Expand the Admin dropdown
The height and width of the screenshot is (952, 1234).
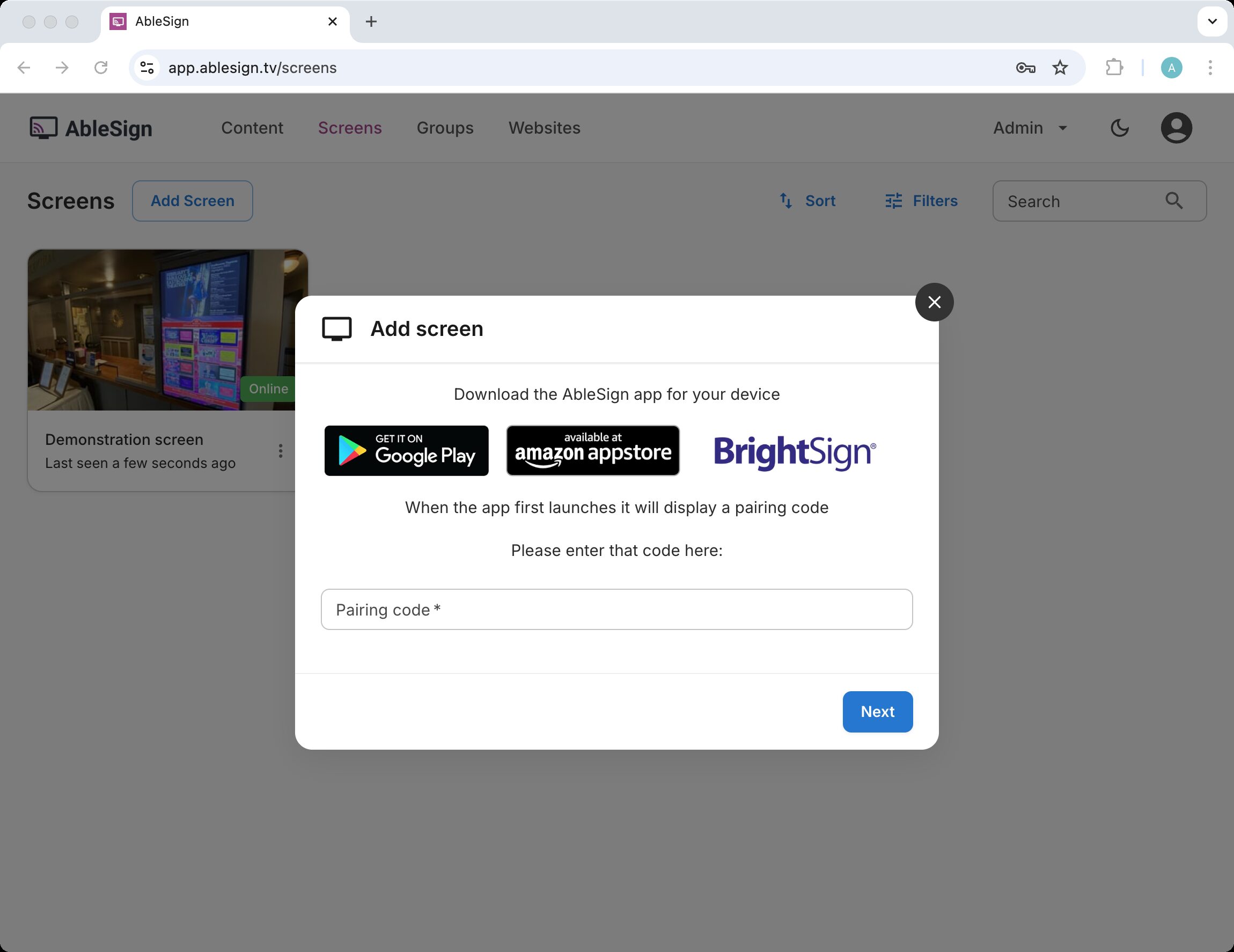(x=1030, y=128)
